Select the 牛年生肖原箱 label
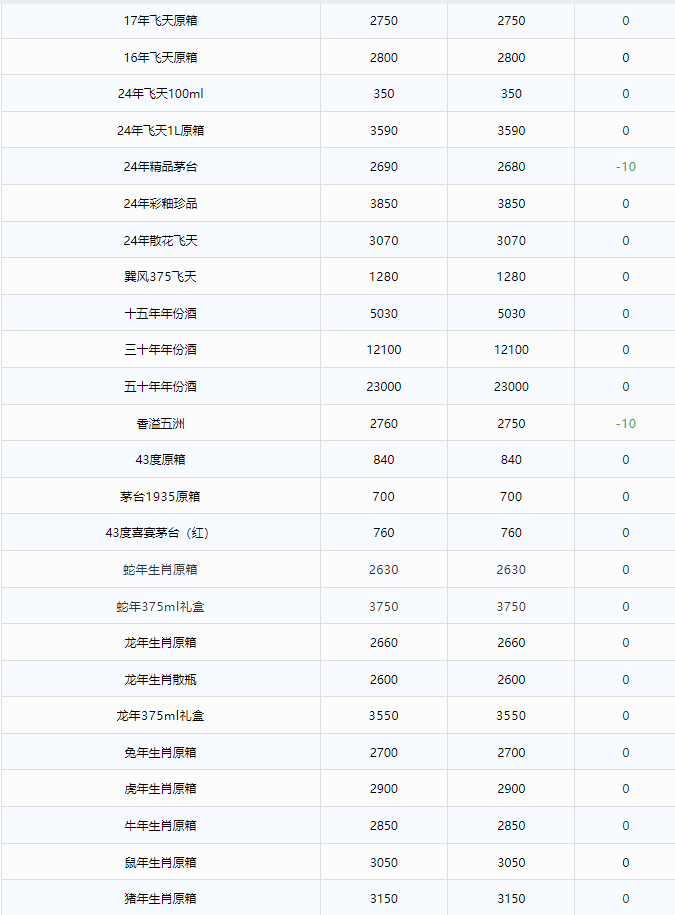675x915 pixels. [x=160, y=825]
